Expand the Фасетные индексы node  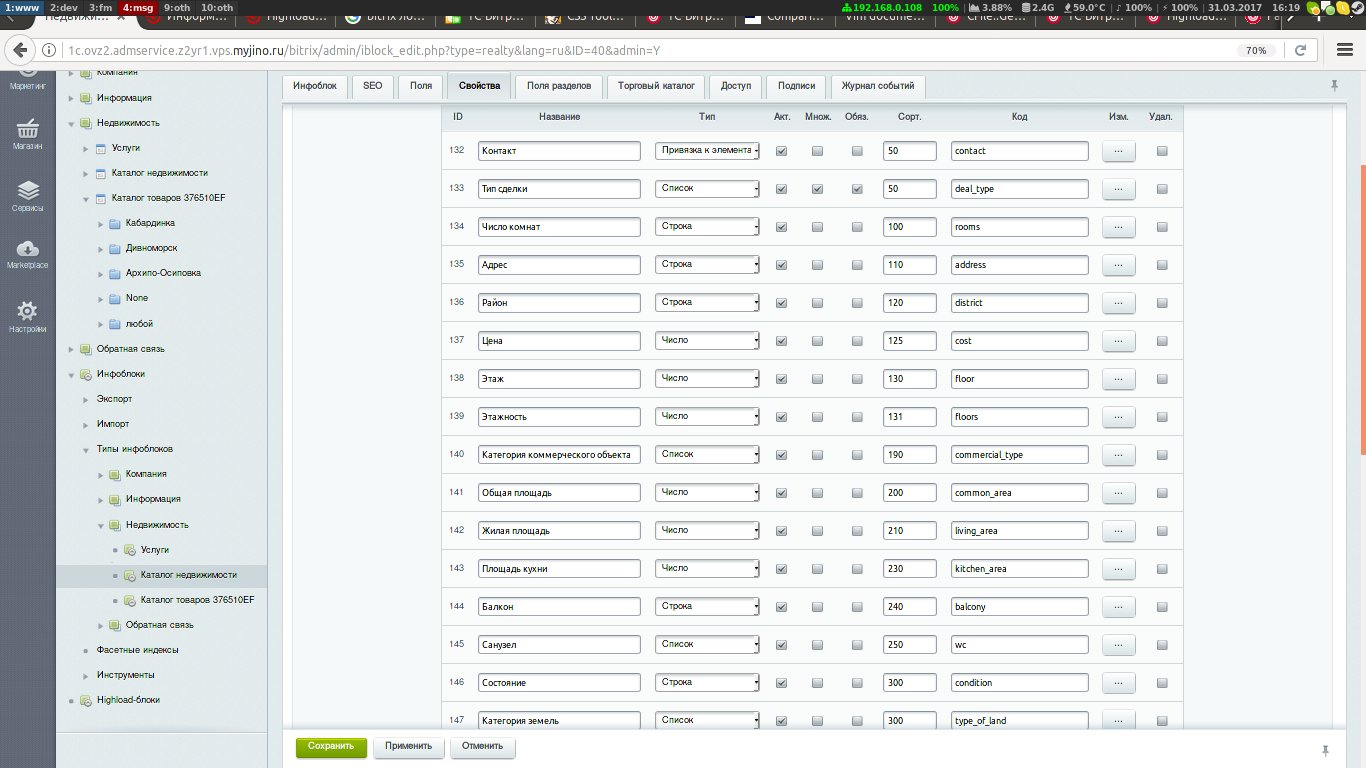point(86,650)
